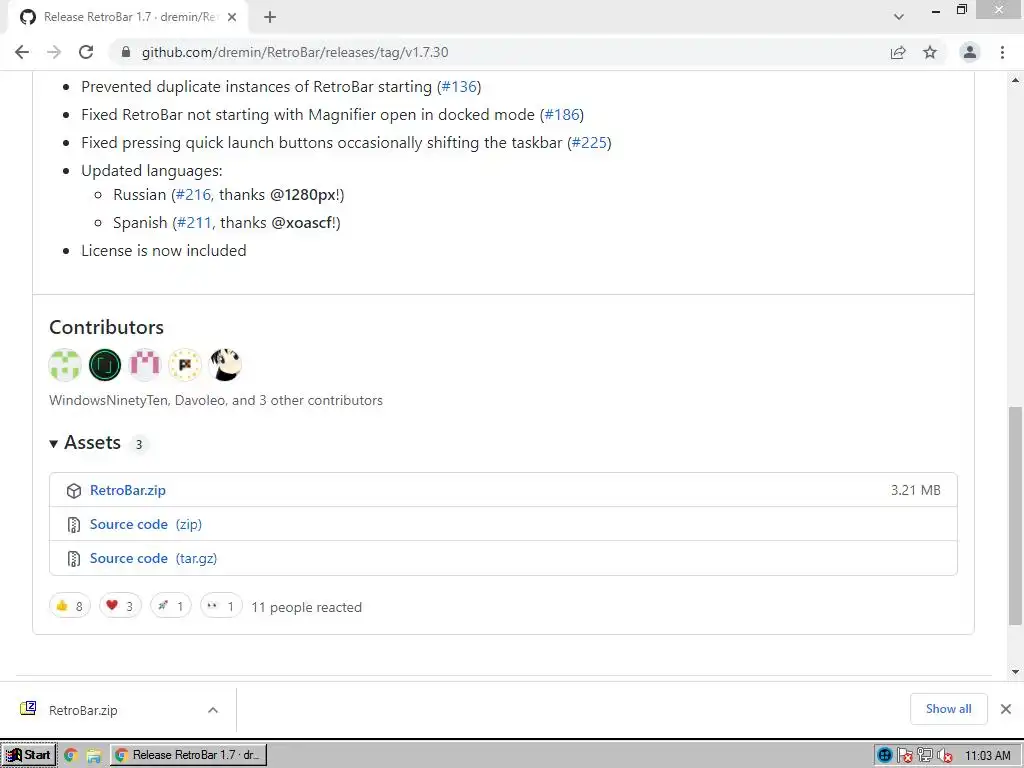Screen dimensions: 1024x768
Task: Toggle the thumbs up reaction
Action: [70, 606]
